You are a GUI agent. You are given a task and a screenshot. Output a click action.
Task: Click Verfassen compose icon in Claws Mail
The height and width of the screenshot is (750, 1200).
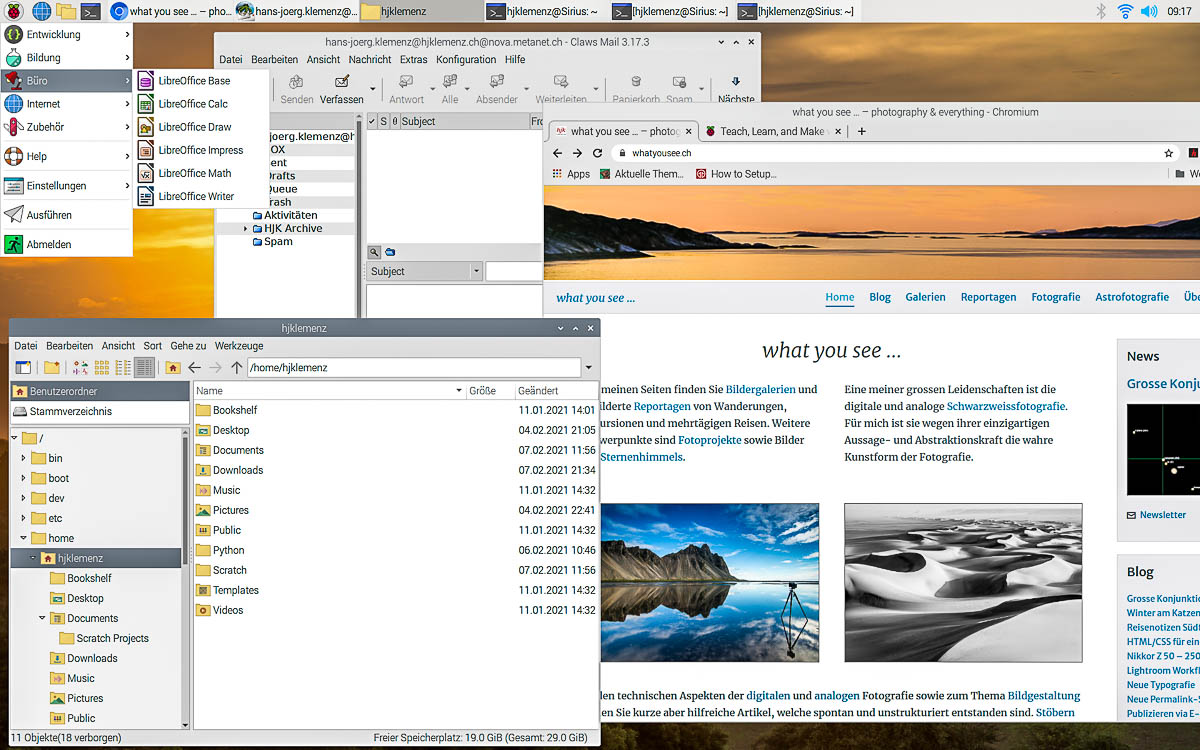click(342, 83)
